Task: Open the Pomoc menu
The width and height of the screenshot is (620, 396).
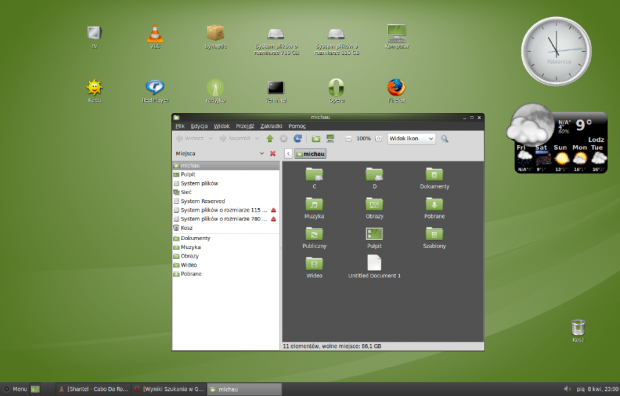Action: 297,126
